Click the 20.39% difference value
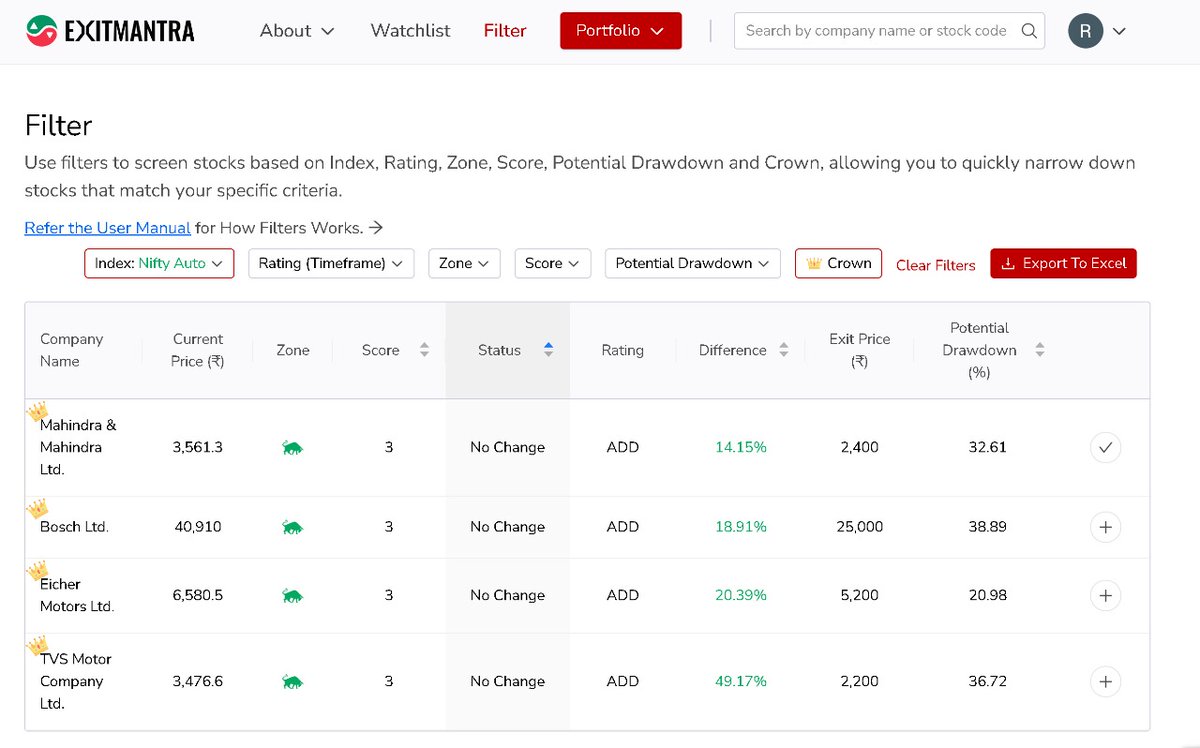Viewport: 1200px width, 748px height. pos(741,596)
